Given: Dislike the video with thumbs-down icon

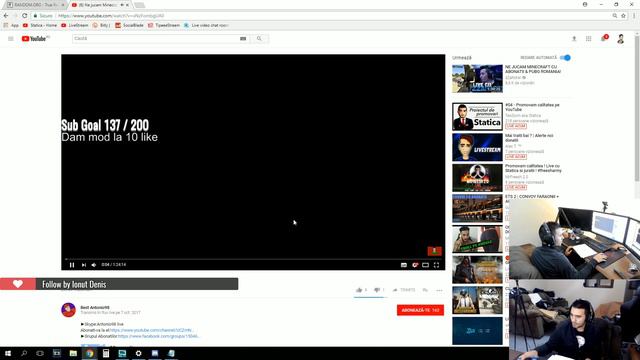Looking at the screenshot, I should 377,290.
